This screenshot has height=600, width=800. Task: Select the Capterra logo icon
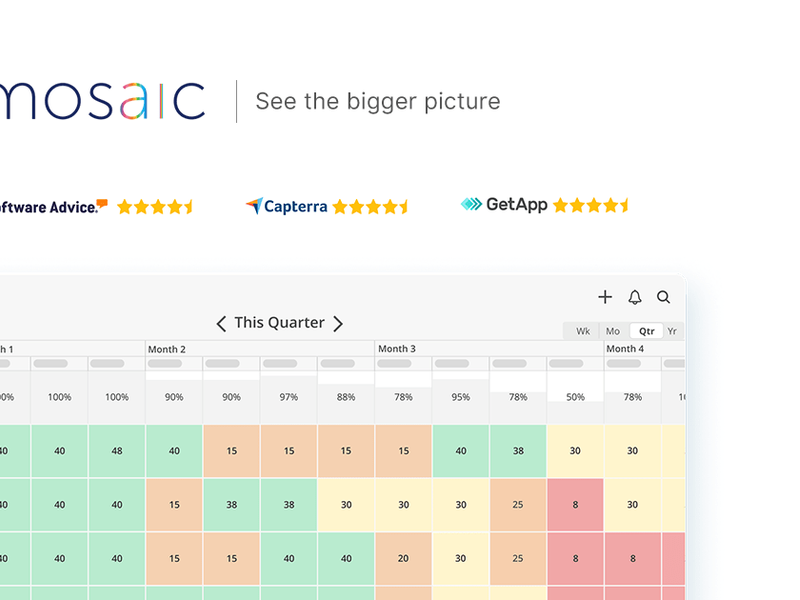tap(254, 206)
